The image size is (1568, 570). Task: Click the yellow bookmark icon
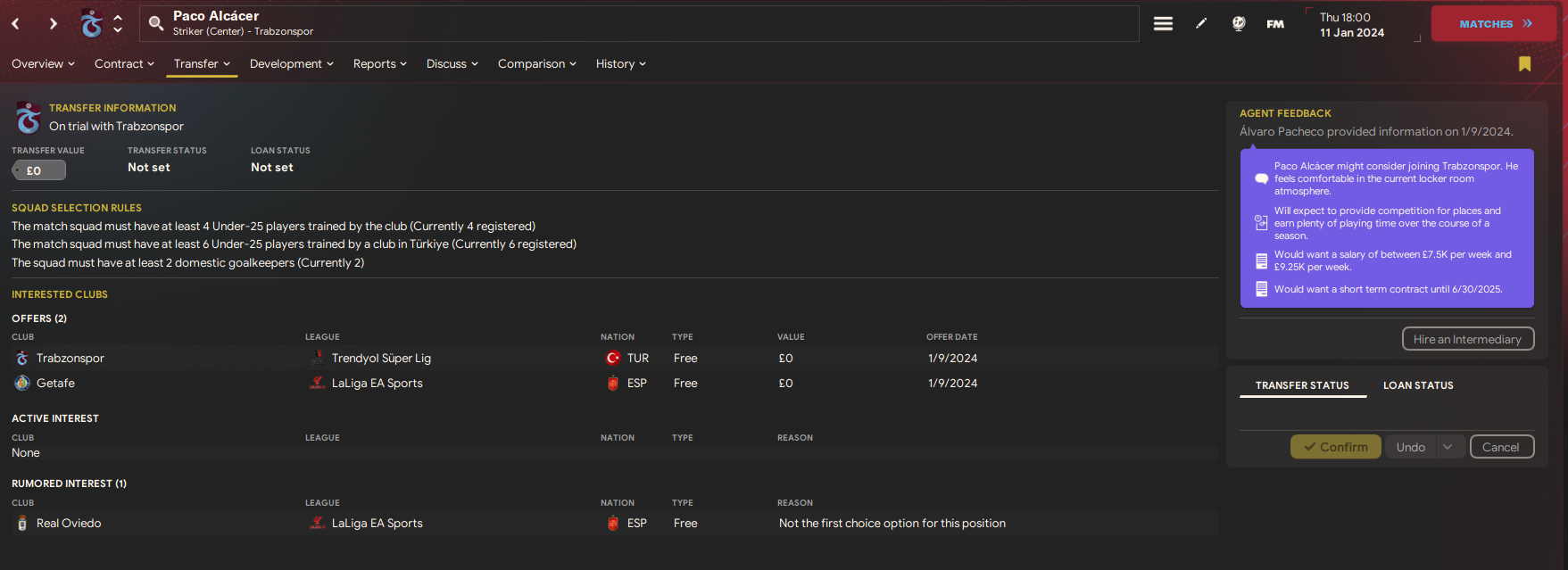pos(1524,63)
